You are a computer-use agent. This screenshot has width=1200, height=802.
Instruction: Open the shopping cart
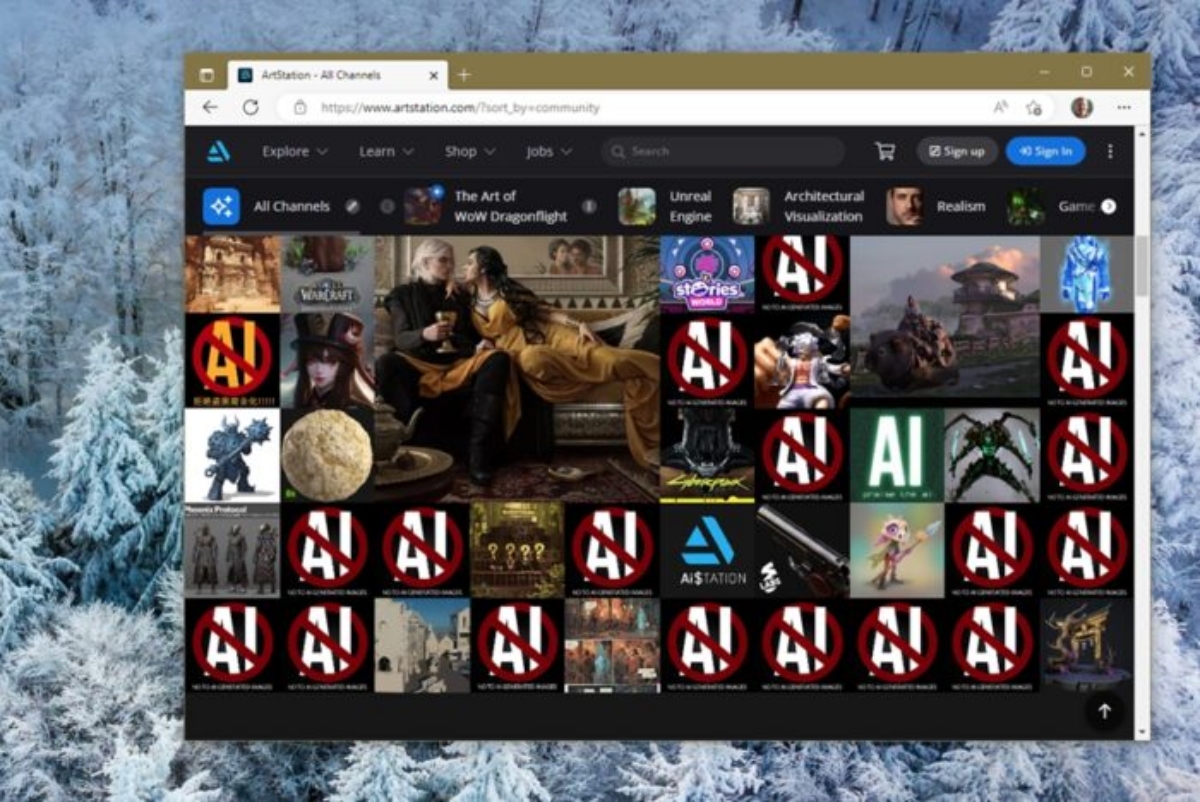point(885,151)
